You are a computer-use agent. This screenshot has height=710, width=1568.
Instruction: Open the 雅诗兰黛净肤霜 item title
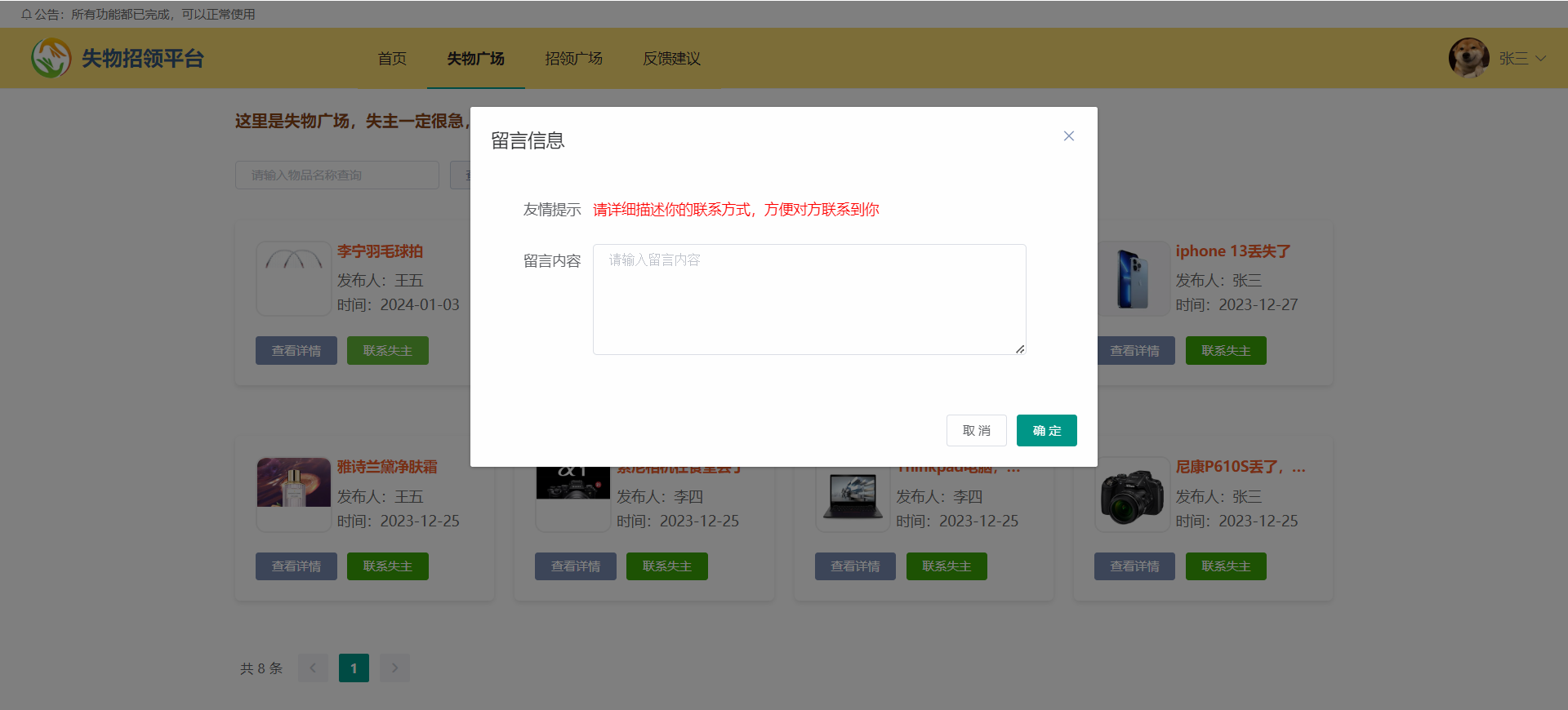(x=388, y=467)
